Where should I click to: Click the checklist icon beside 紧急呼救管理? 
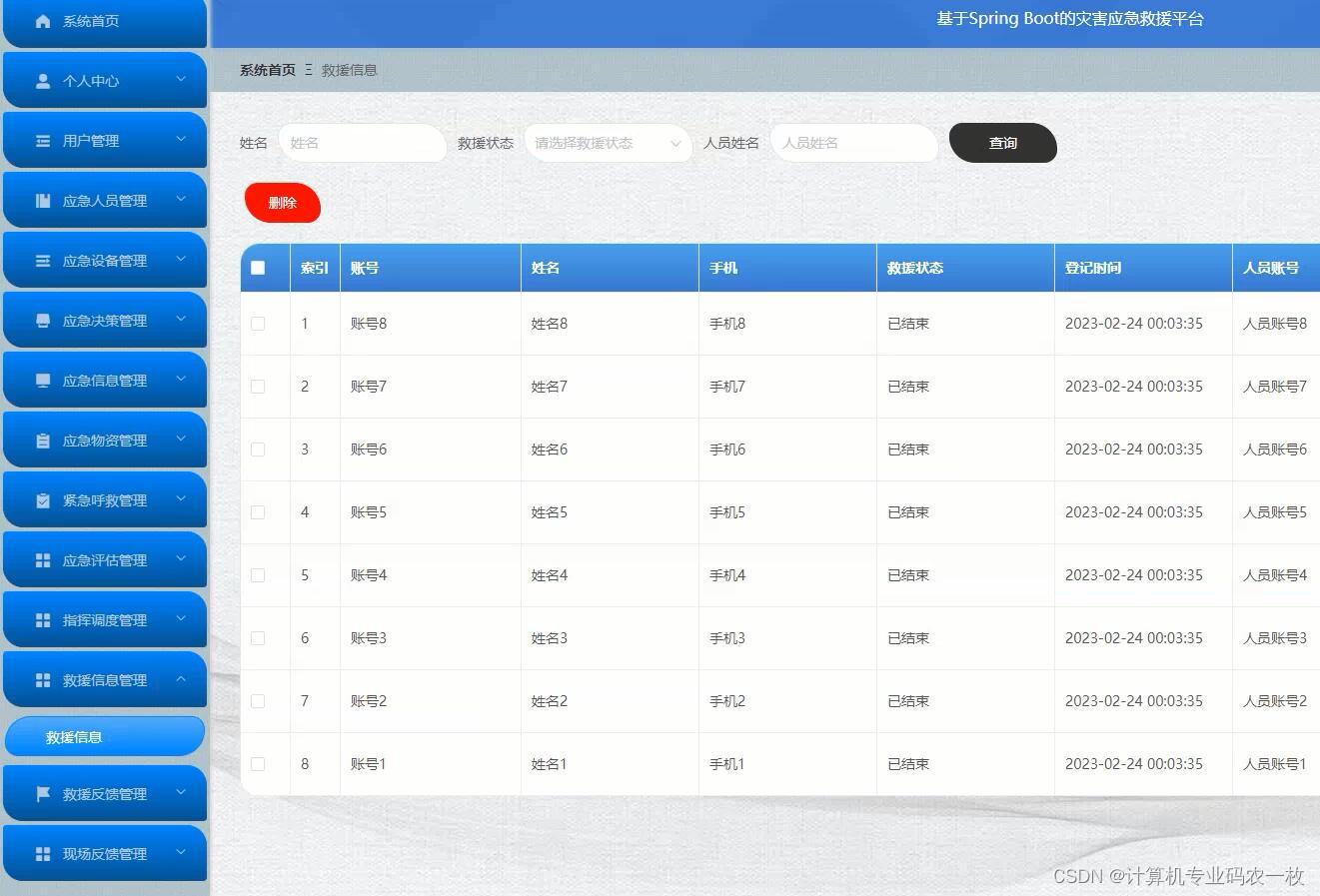pos(43,500)
